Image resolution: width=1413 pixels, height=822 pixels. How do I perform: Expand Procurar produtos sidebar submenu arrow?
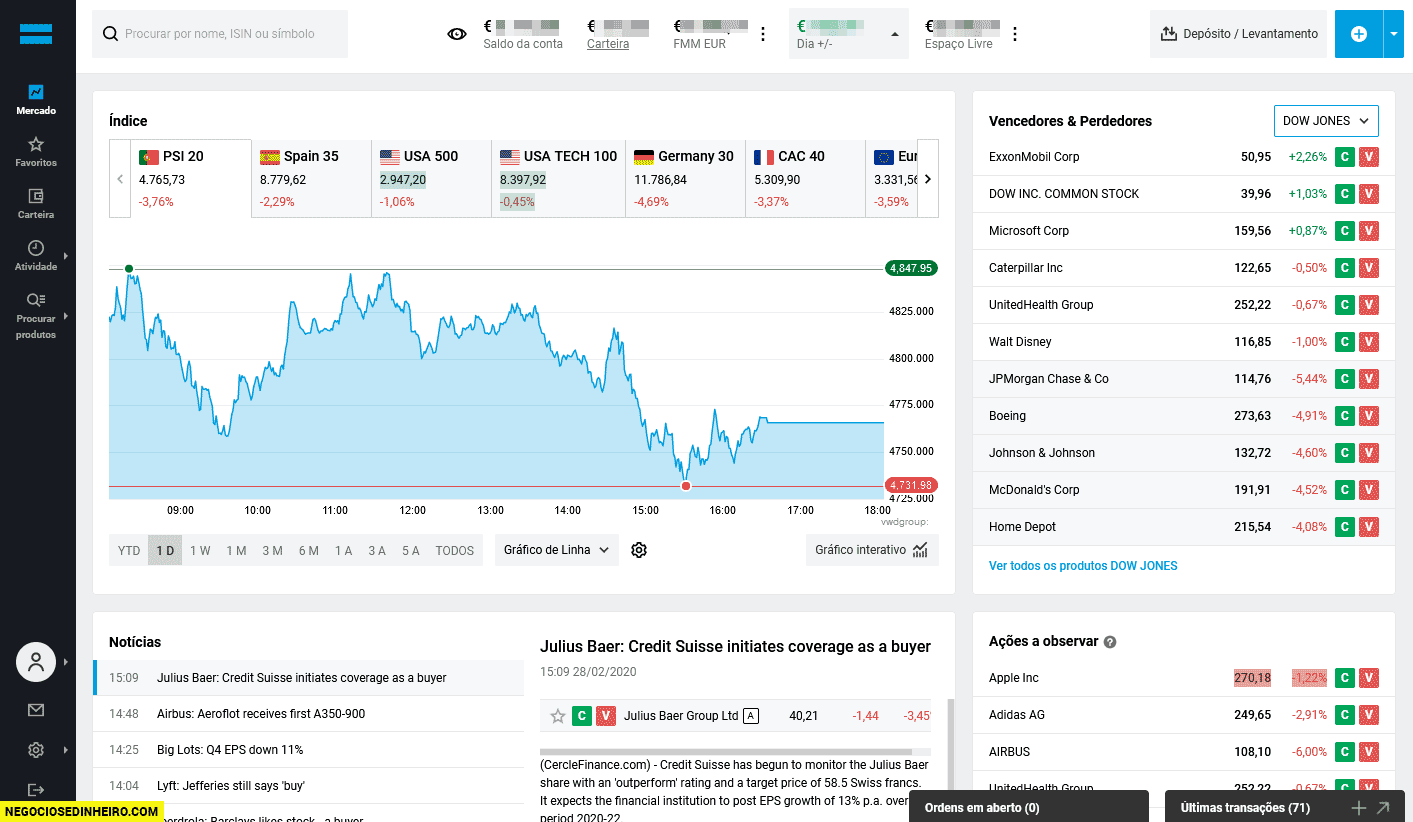point(66,316)
